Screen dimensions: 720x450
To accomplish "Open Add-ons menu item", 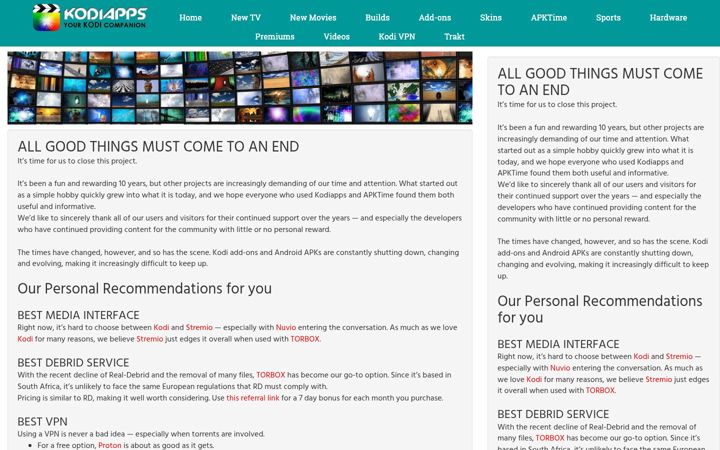I will coord(435,18).
